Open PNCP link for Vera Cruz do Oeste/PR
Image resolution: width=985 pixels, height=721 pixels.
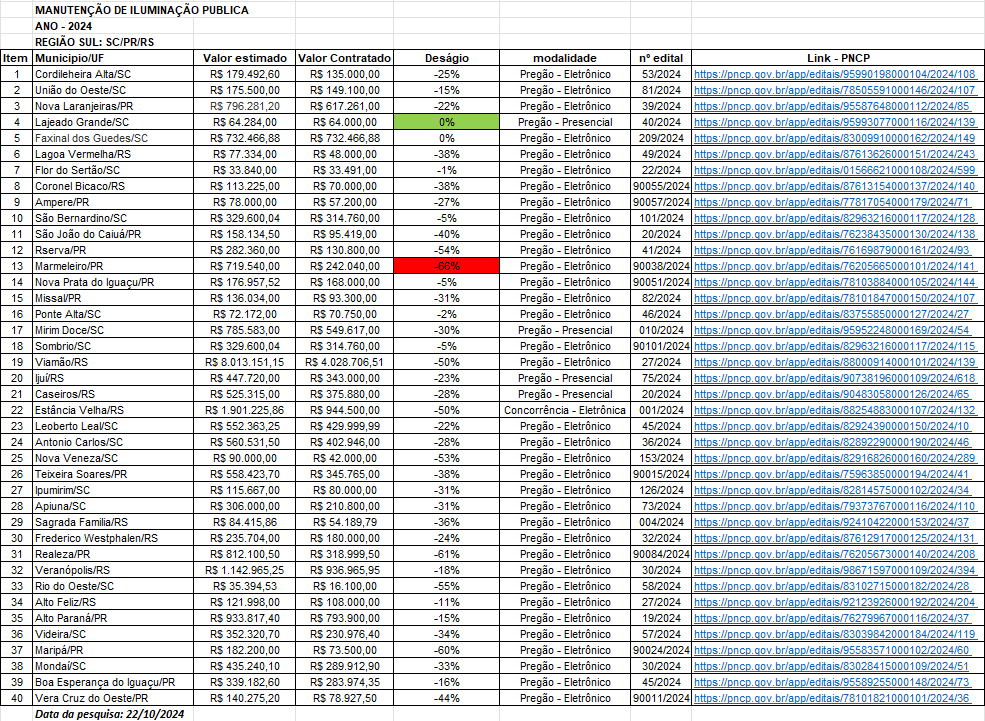(832, 698)
